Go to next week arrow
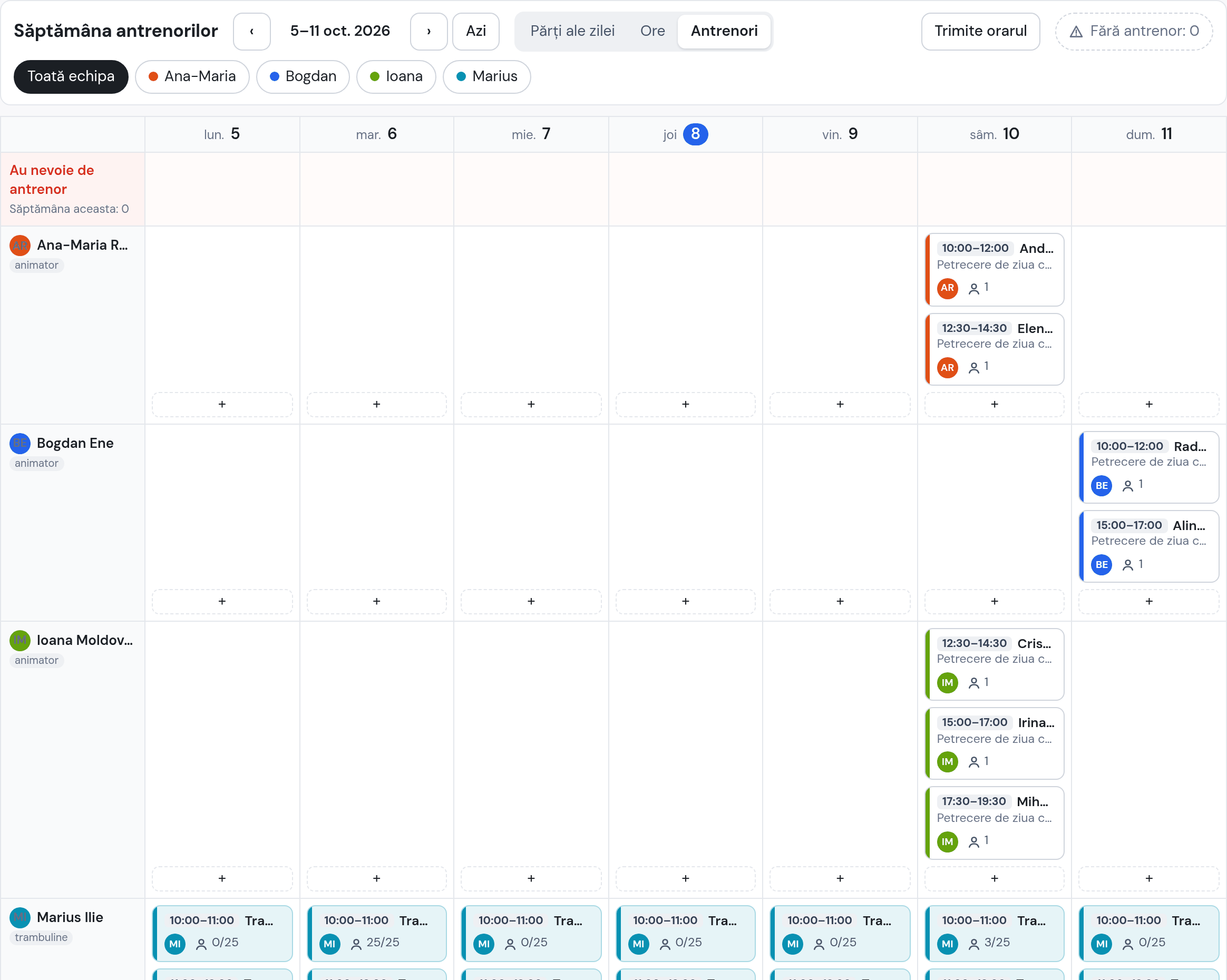This screenshot has width=1227, height=980. [429, 31]
